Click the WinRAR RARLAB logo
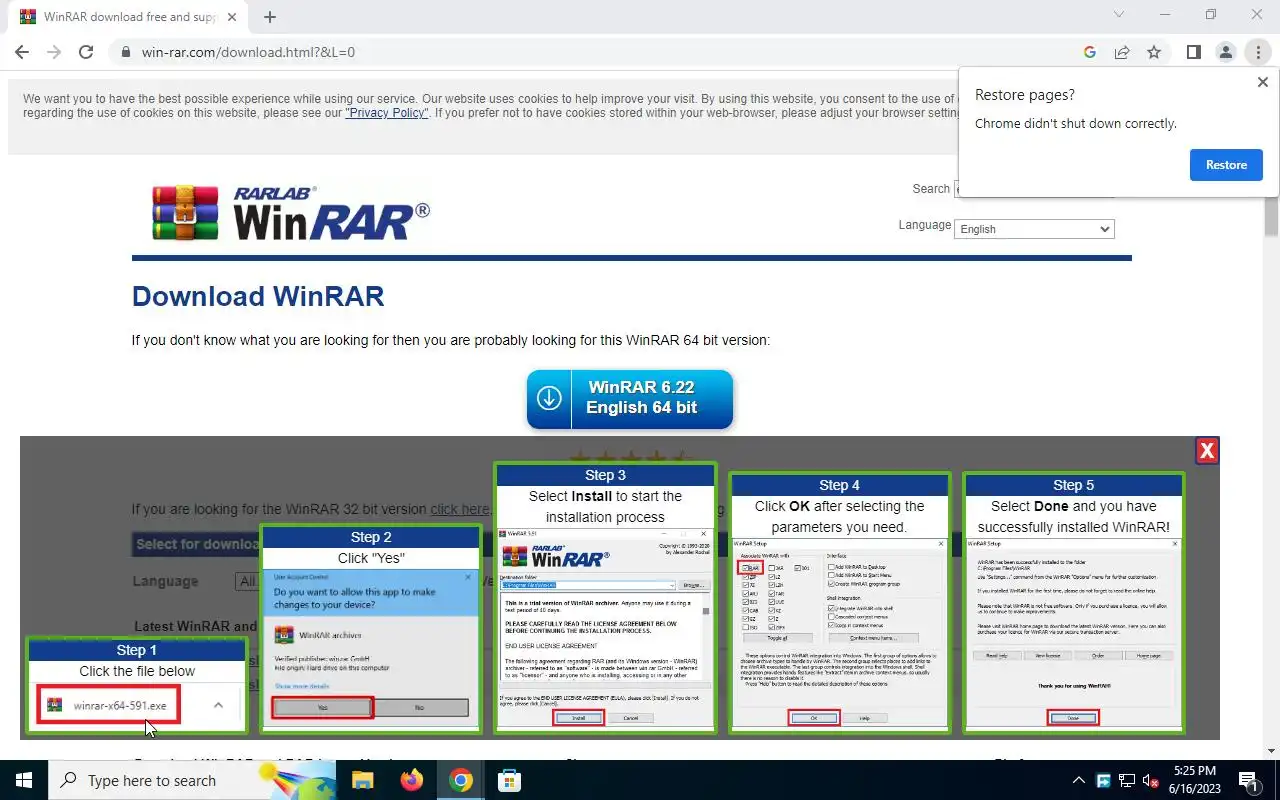 tap(291, 213)
